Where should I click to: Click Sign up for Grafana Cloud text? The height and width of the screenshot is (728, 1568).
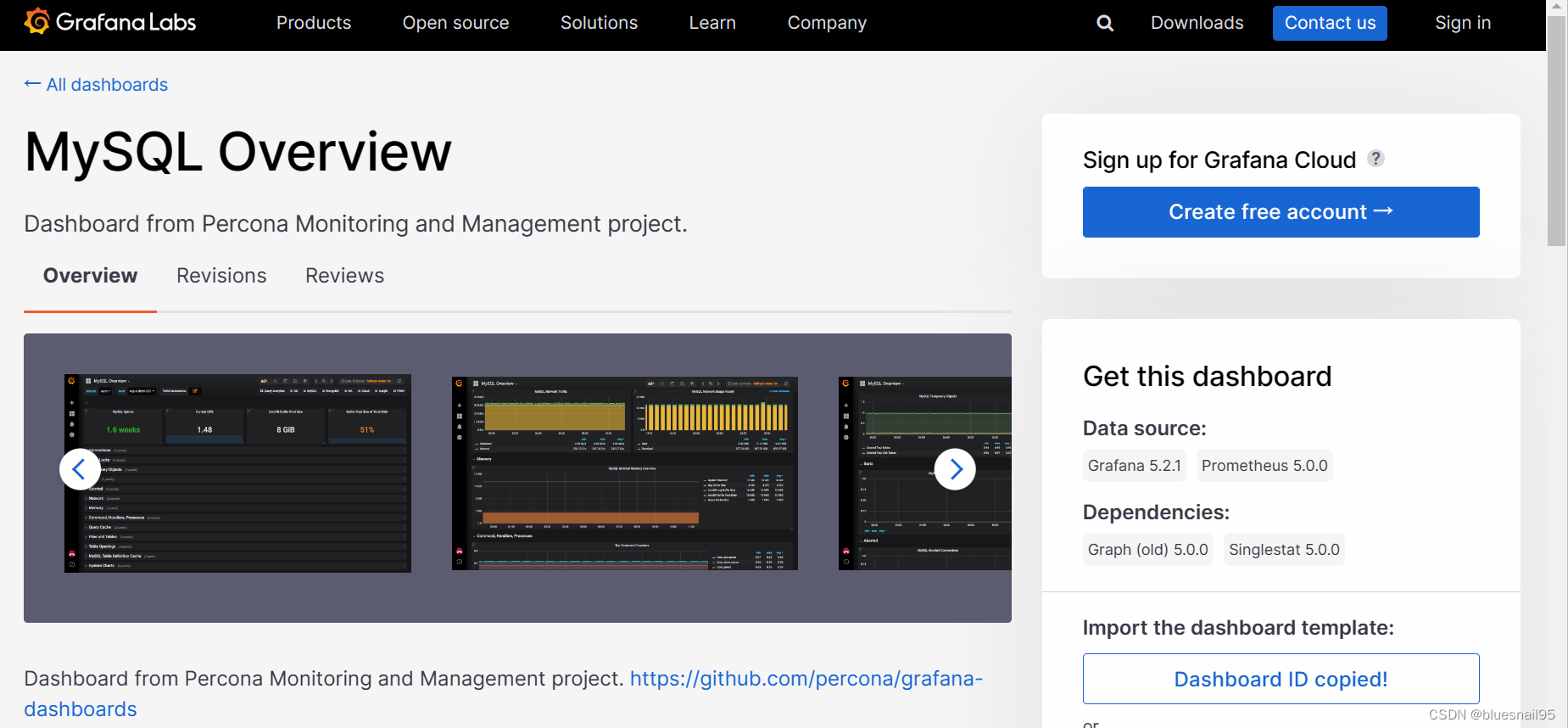1219,160
